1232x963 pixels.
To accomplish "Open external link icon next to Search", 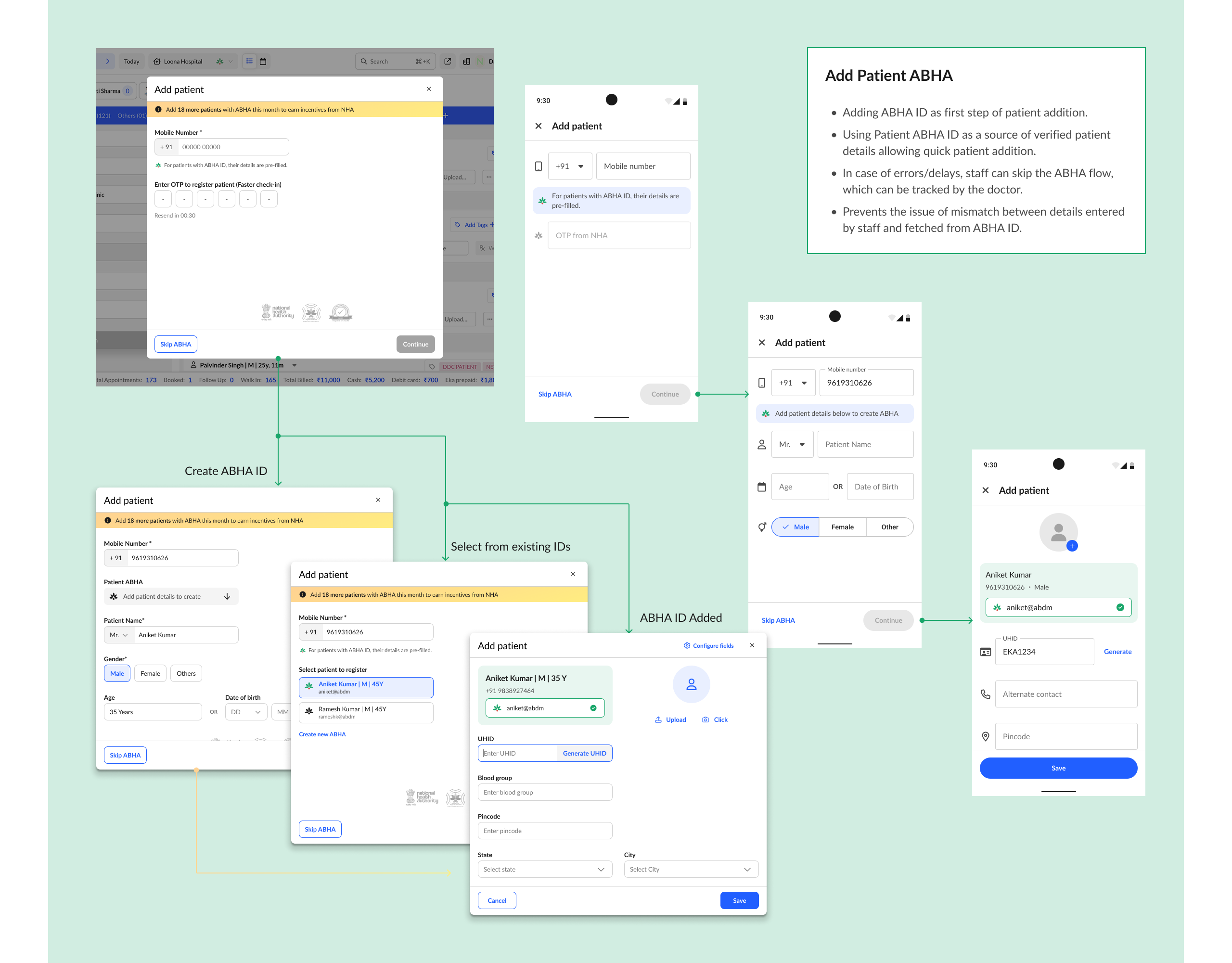I will click(x=448, y=62).
